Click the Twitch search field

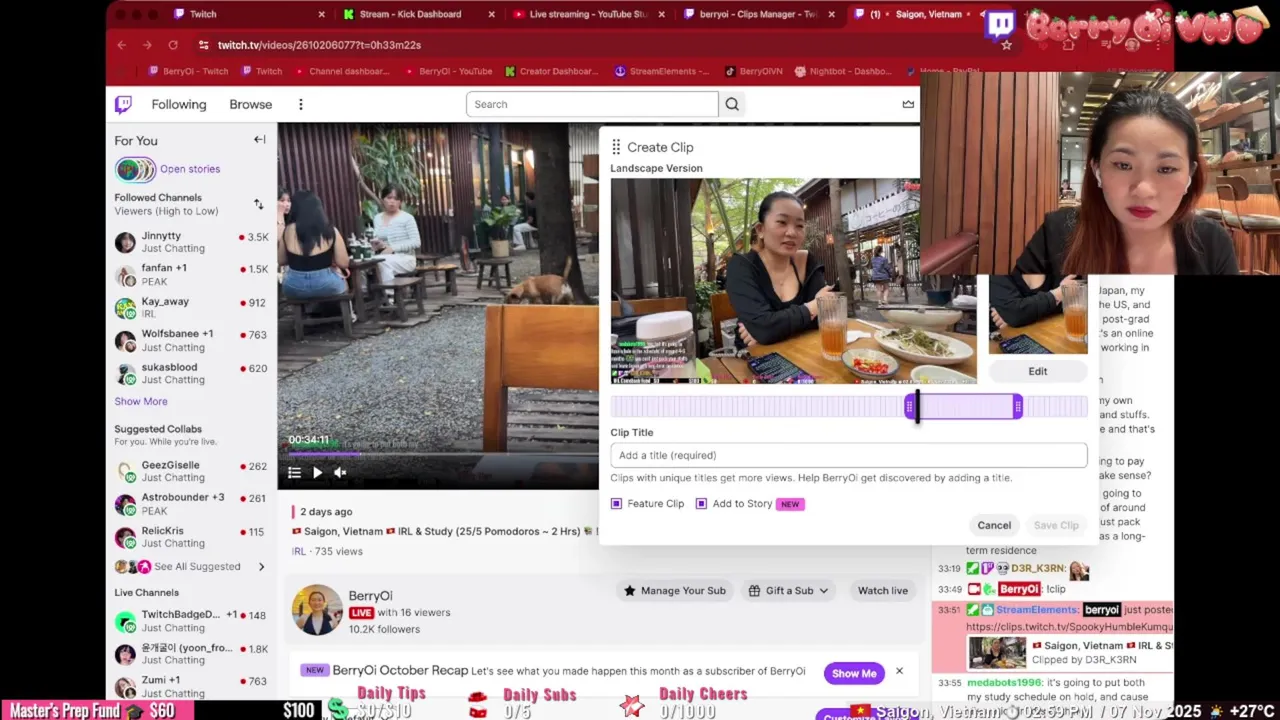592,104
